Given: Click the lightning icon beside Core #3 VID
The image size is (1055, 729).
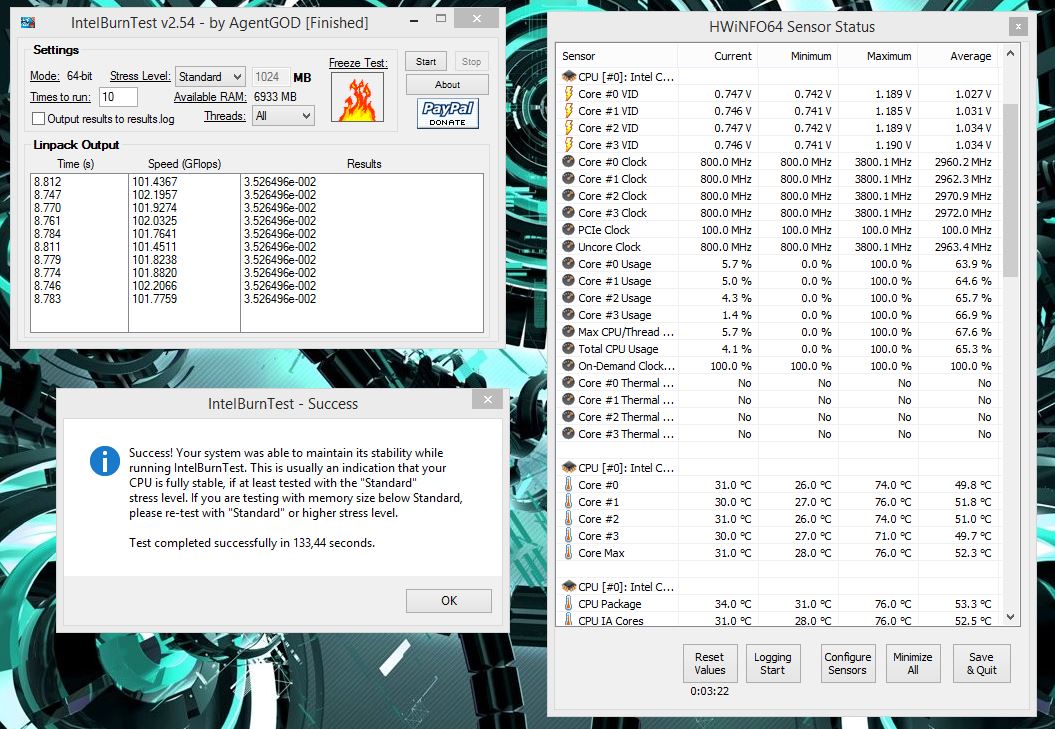Looking at the screenshot, I should [569, 145].
